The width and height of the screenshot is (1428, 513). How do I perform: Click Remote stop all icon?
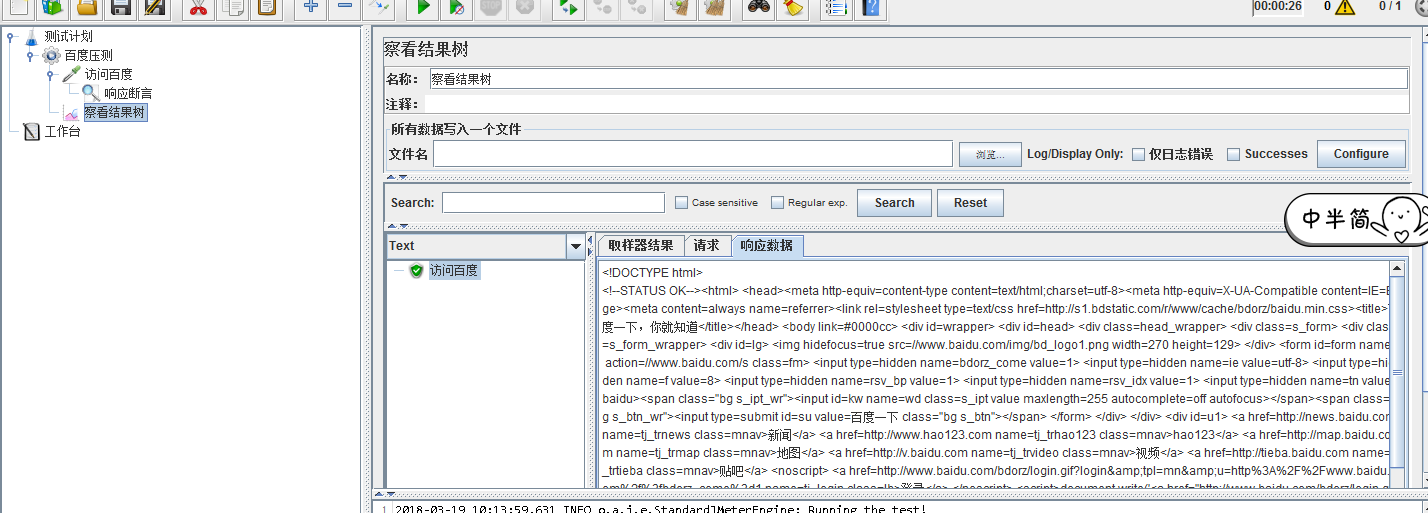click(x=602, y=8)
